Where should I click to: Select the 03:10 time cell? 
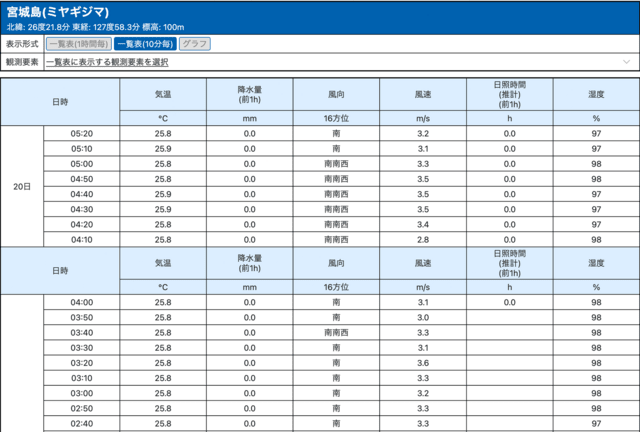(x=82, y=378)
